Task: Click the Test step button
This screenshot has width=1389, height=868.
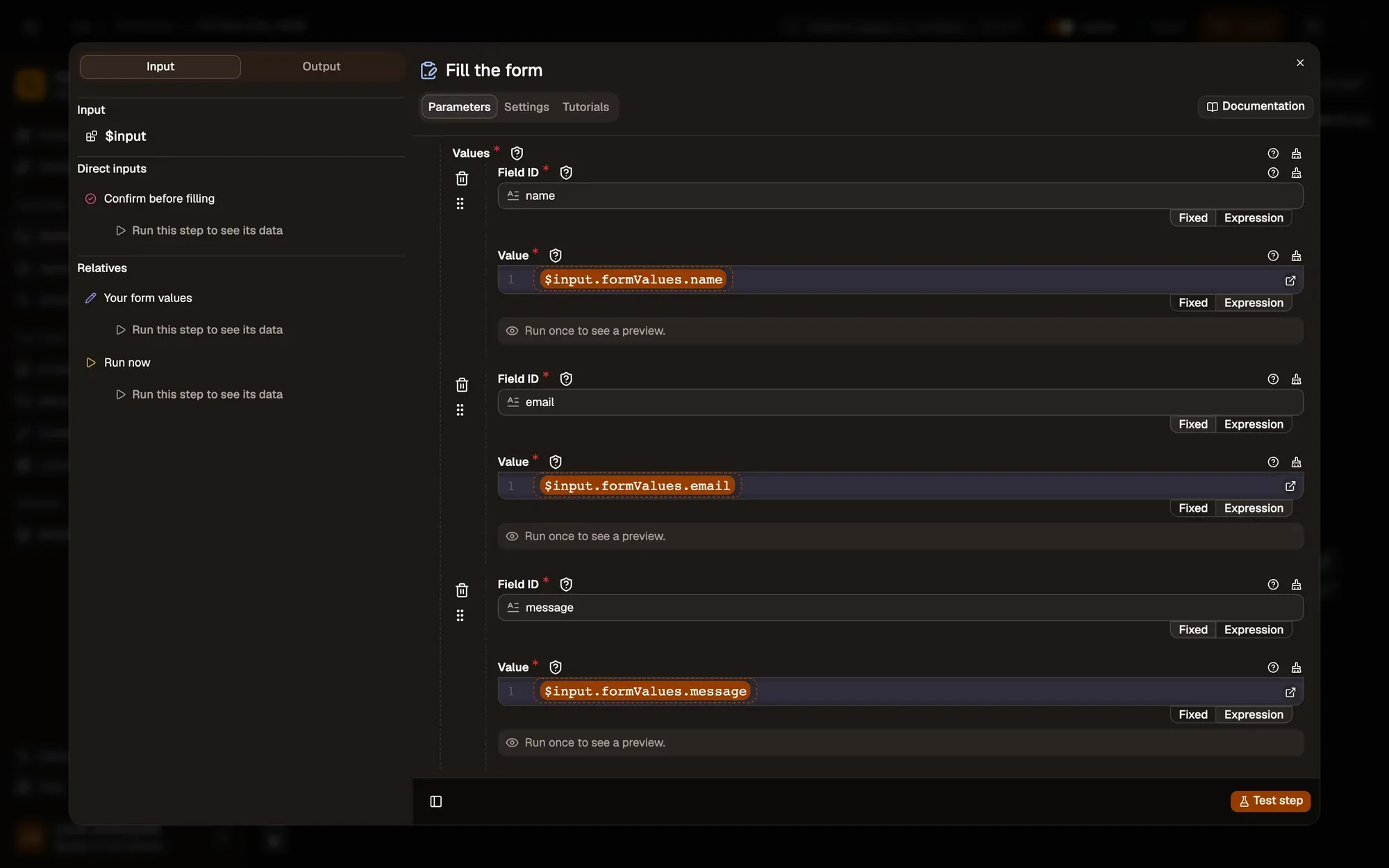Action: pos(1270,801)
